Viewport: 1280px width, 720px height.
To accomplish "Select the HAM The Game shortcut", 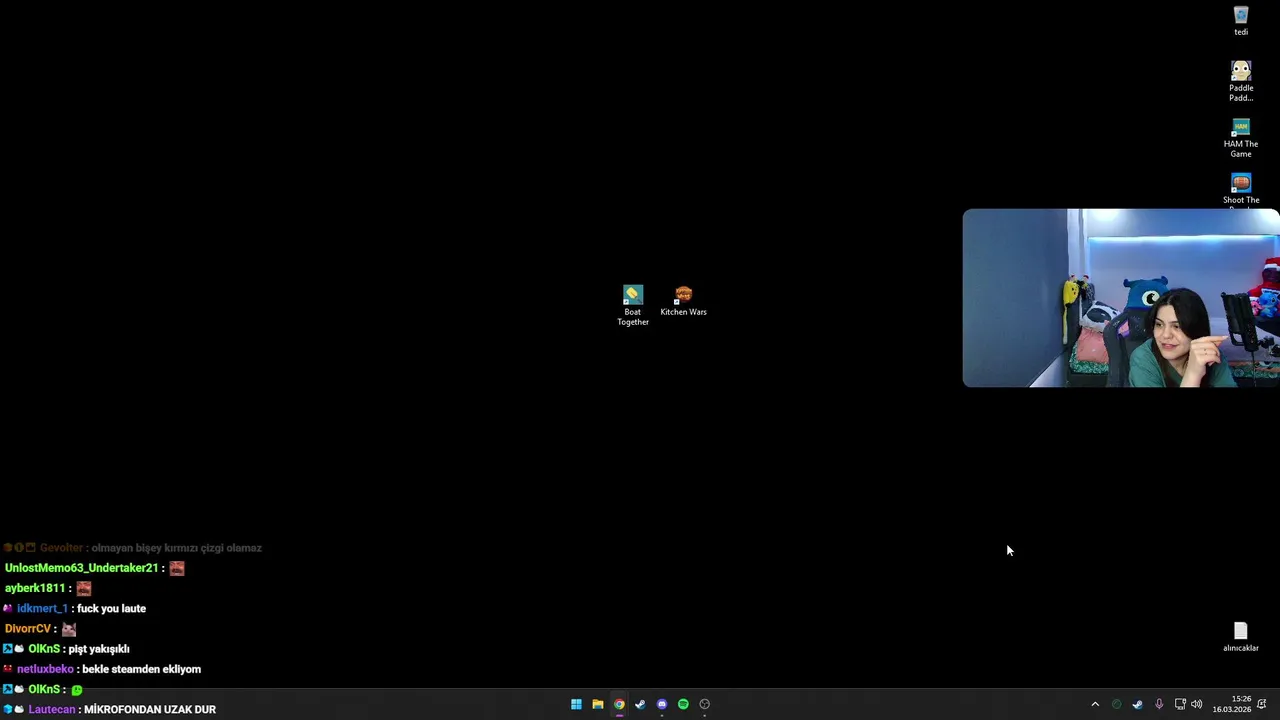I will pos(1241,138).
